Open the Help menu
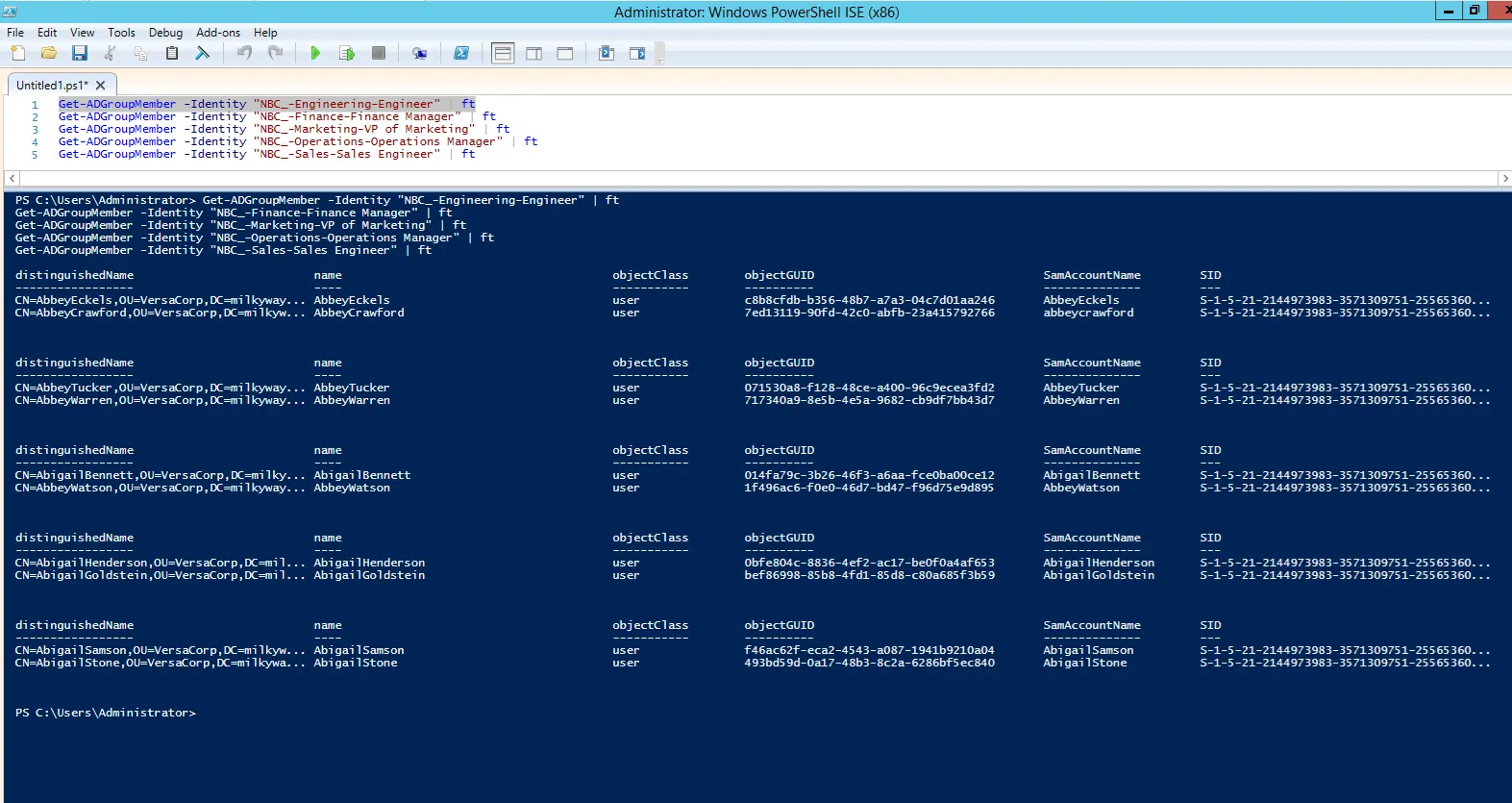This screenshot has height=803, width=1512. (x=265, y=33)
